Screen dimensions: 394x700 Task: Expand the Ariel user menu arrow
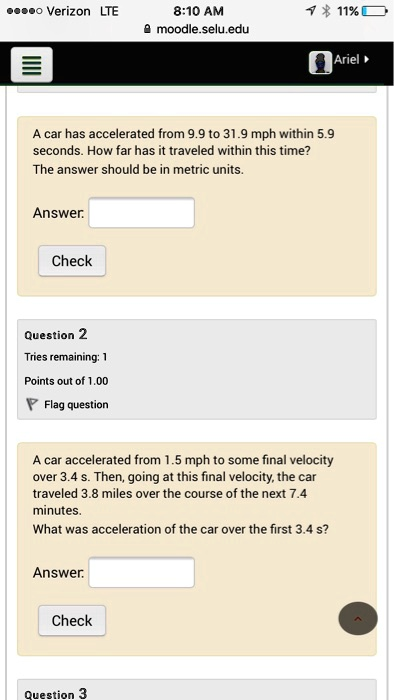pos(367,59)
